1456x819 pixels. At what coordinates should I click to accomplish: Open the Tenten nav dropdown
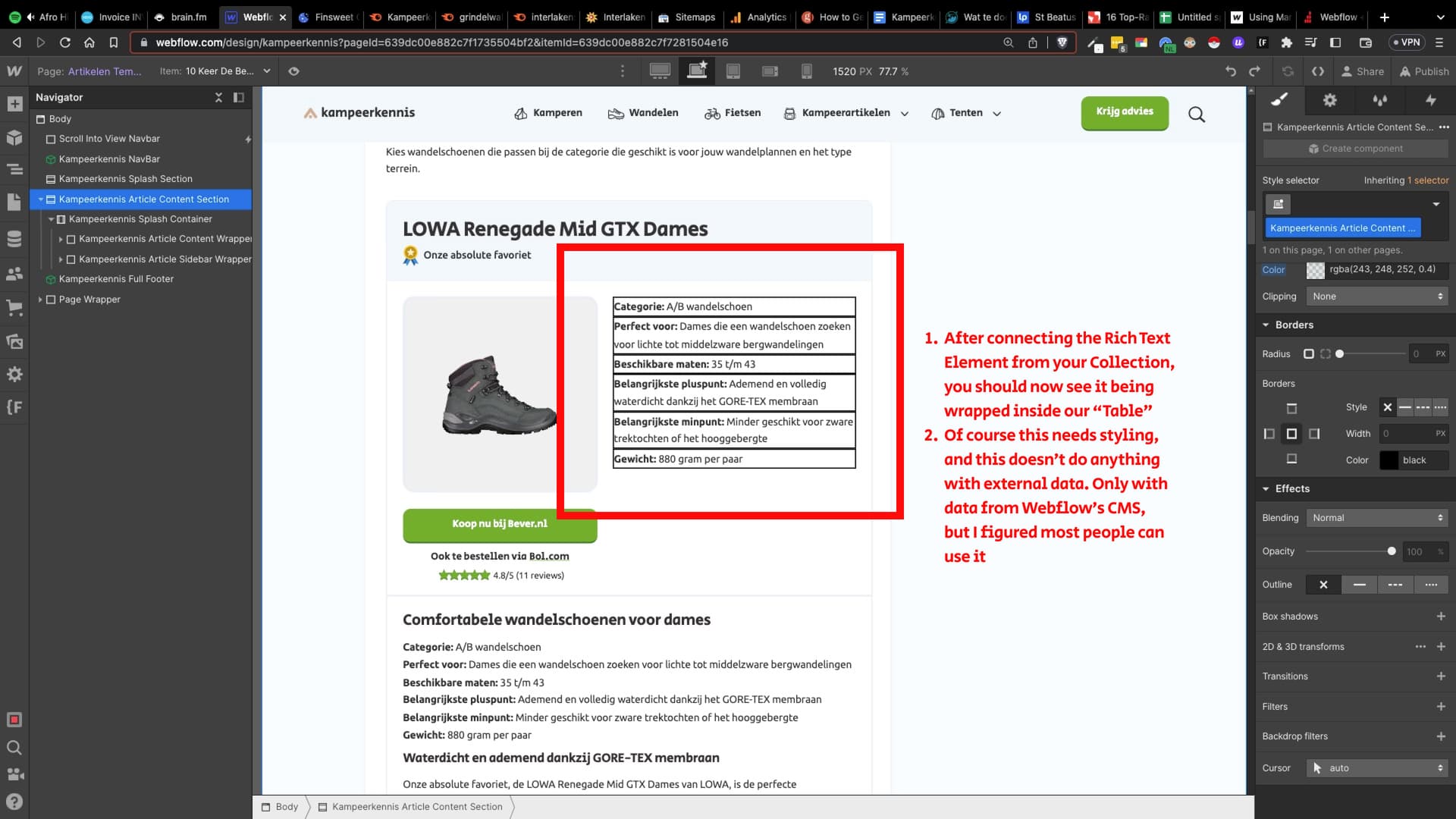[x=966, y=113]
